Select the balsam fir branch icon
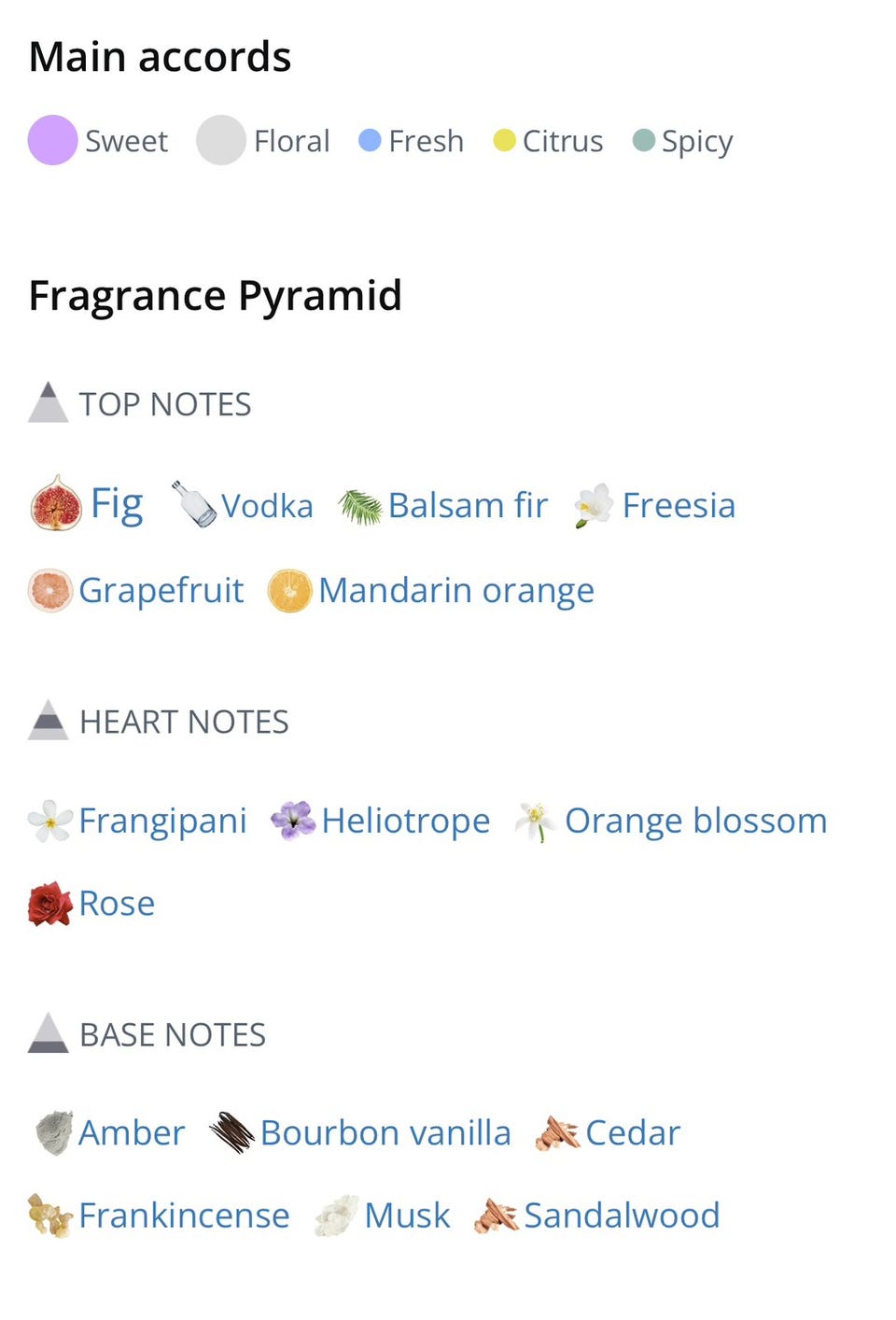The image size is (896, 1320). point(360,507)
